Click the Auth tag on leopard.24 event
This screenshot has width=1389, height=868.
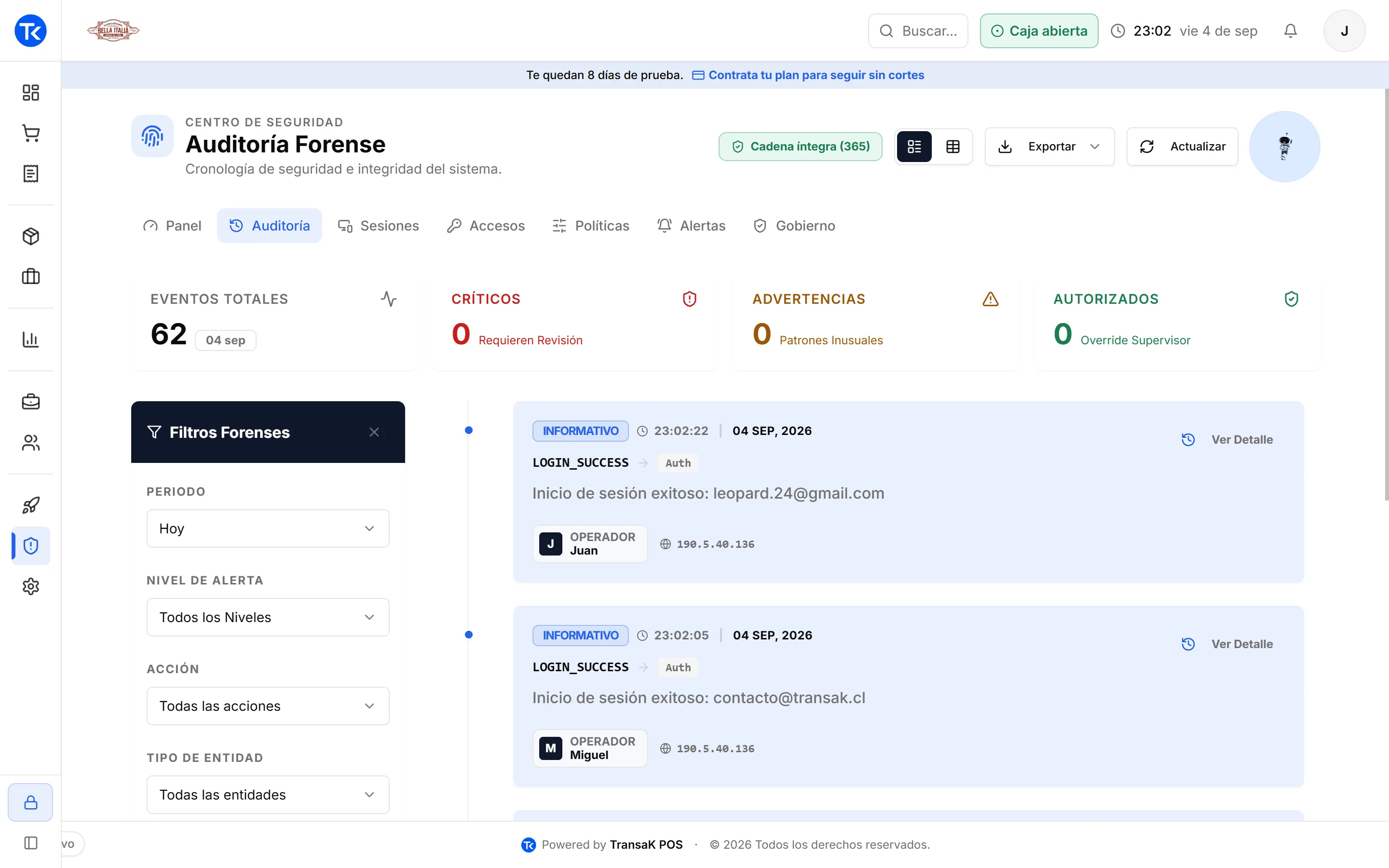point(678,463)
